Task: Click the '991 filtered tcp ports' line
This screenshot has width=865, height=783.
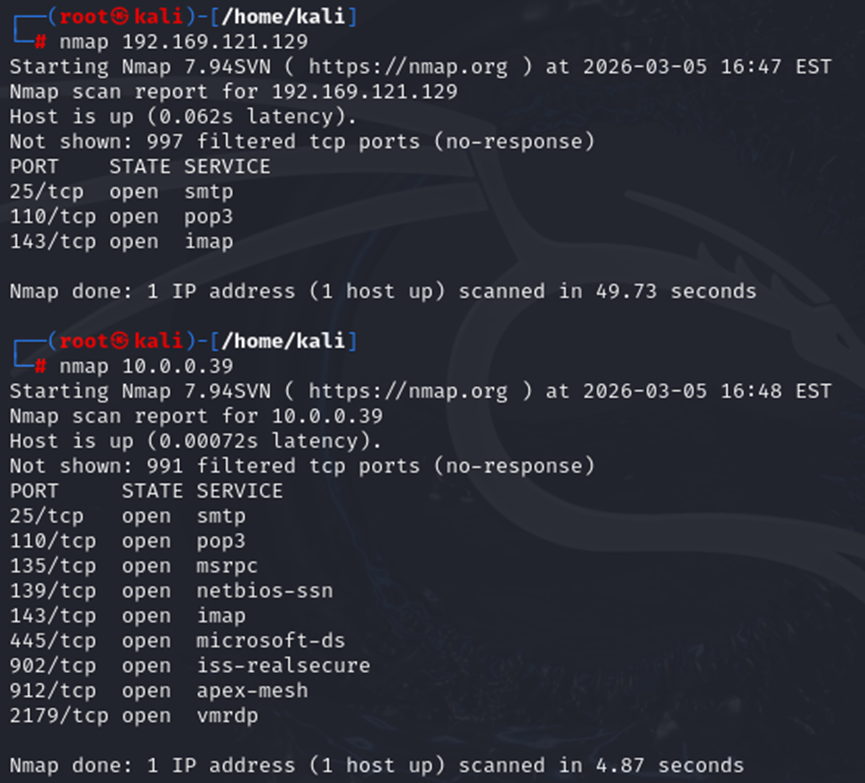Action: (302, 466)
